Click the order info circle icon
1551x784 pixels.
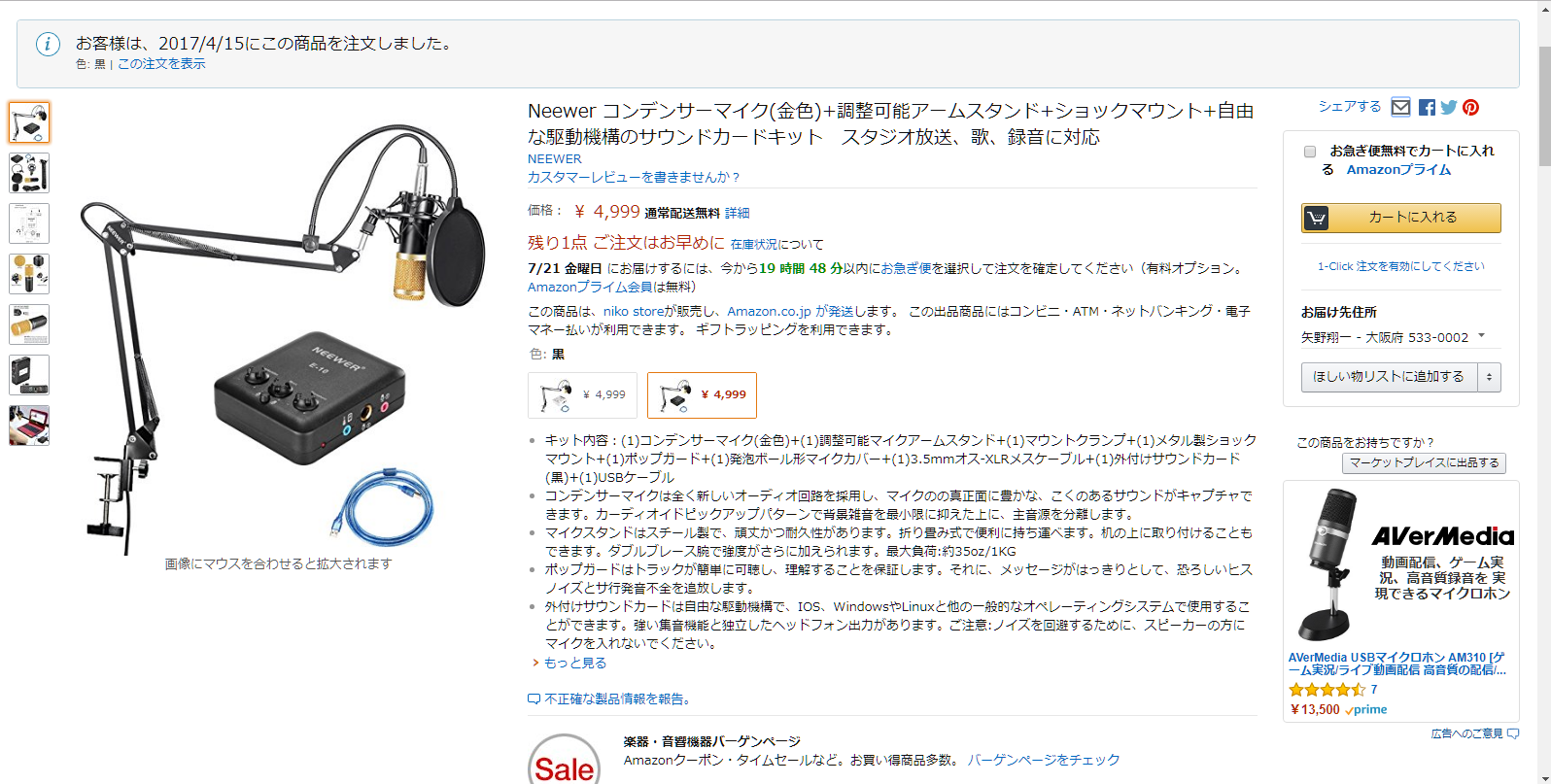coord(48,44)
